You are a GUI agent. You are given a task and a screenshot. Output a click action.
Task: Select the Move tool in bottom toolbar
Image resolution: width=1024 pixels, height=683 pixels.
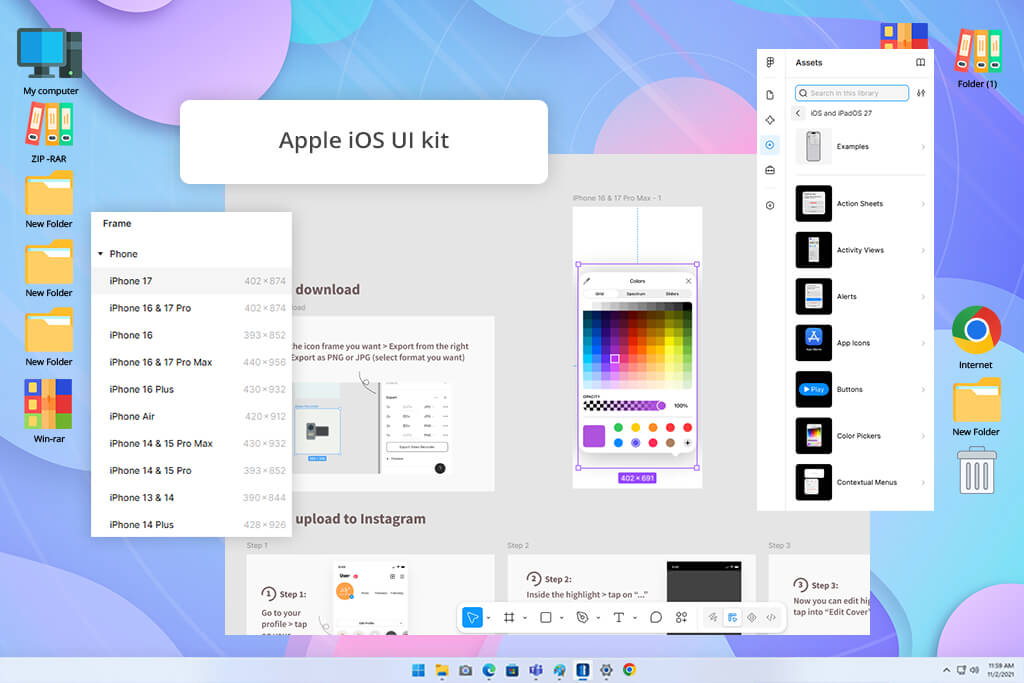[472, 617]
